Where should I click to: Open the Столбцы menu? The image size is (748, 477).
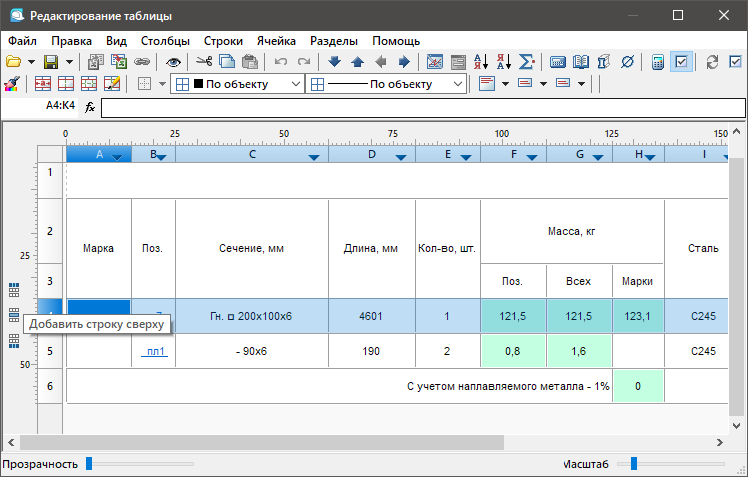tap(165, 41)
